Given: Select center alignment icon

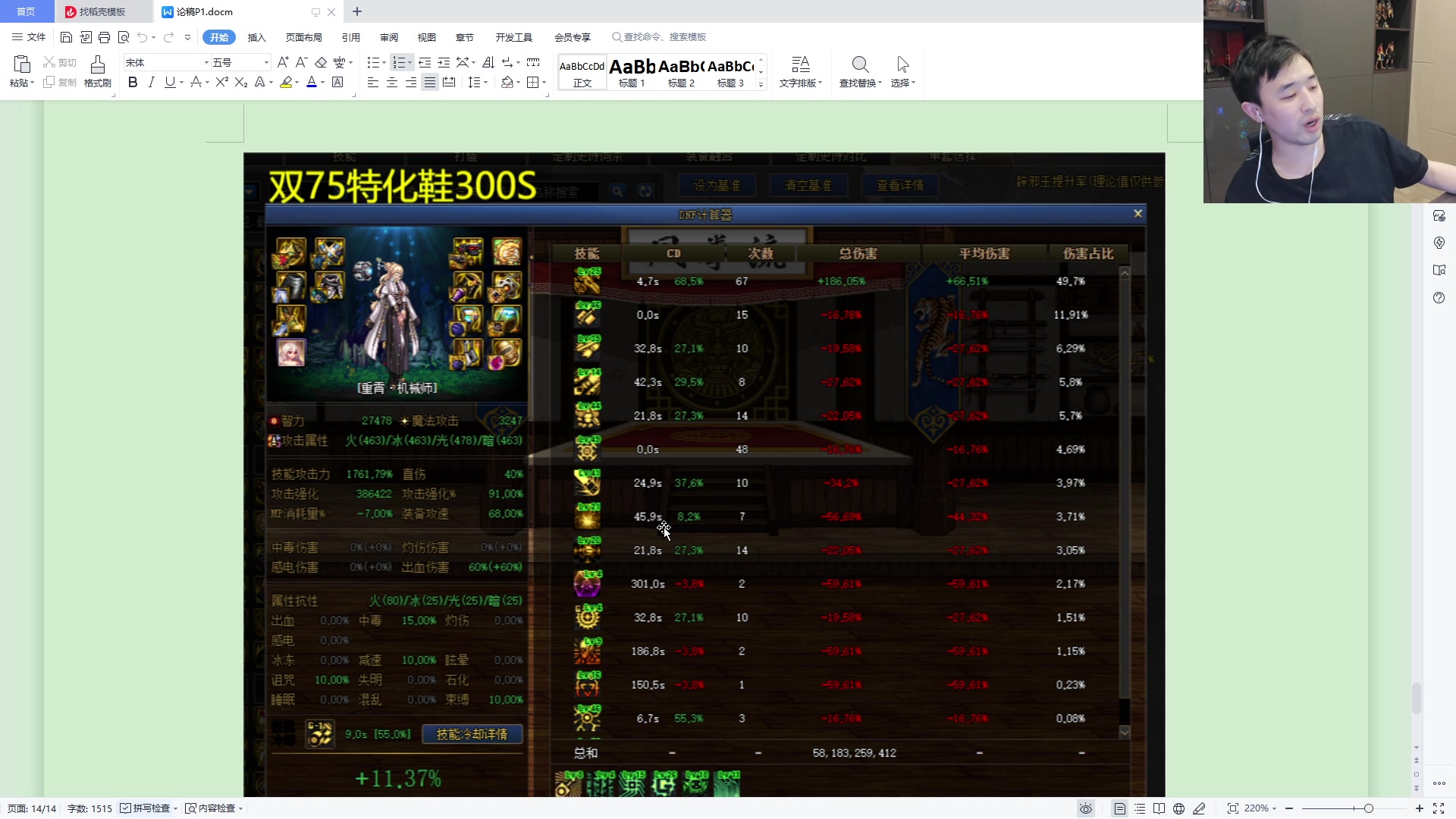Looking at the screenshot, I should pyautogui.click(x=392, y=82).
